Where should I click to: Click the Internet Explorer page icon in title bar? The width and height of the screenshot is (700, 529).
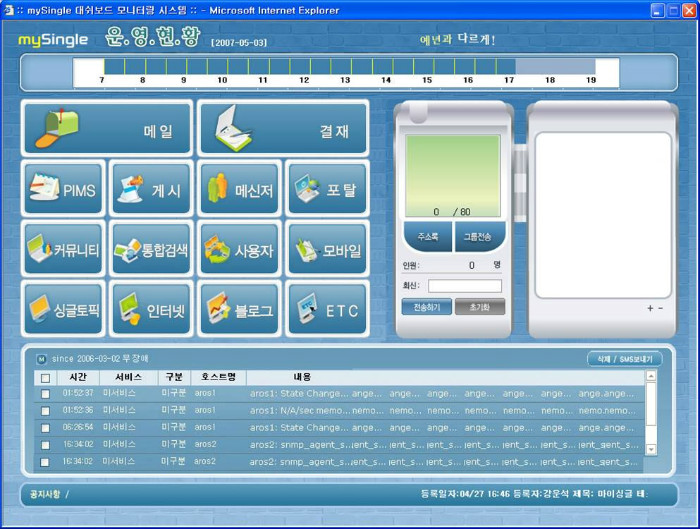tap(8, 10)
